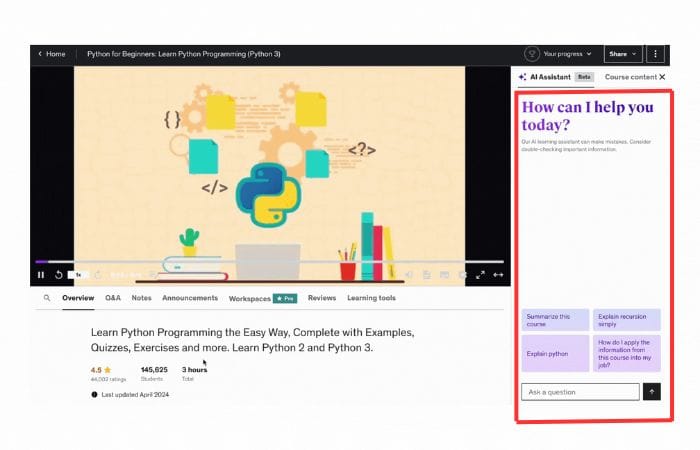
Task: Rewind the video with the replay icon
Action: 58,275
